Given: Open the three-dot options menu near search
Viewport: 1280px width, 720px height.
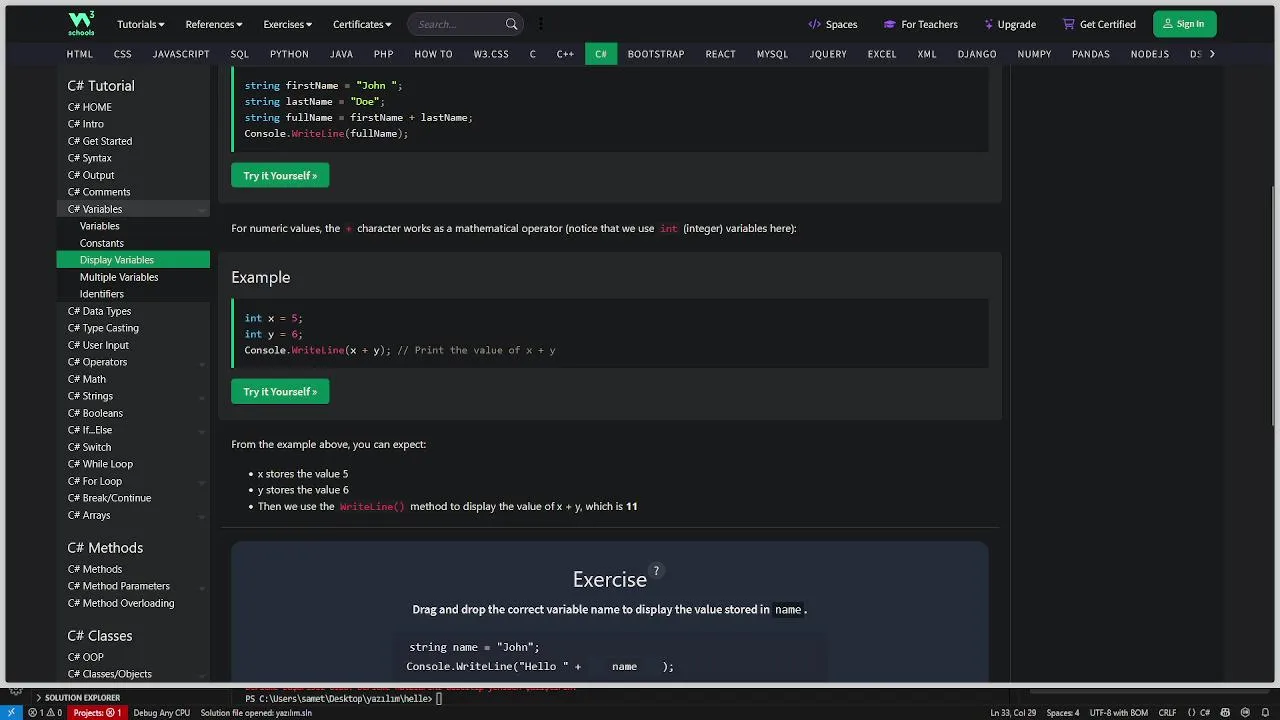Looking at the screenshot, I should (x=541, y=24).
